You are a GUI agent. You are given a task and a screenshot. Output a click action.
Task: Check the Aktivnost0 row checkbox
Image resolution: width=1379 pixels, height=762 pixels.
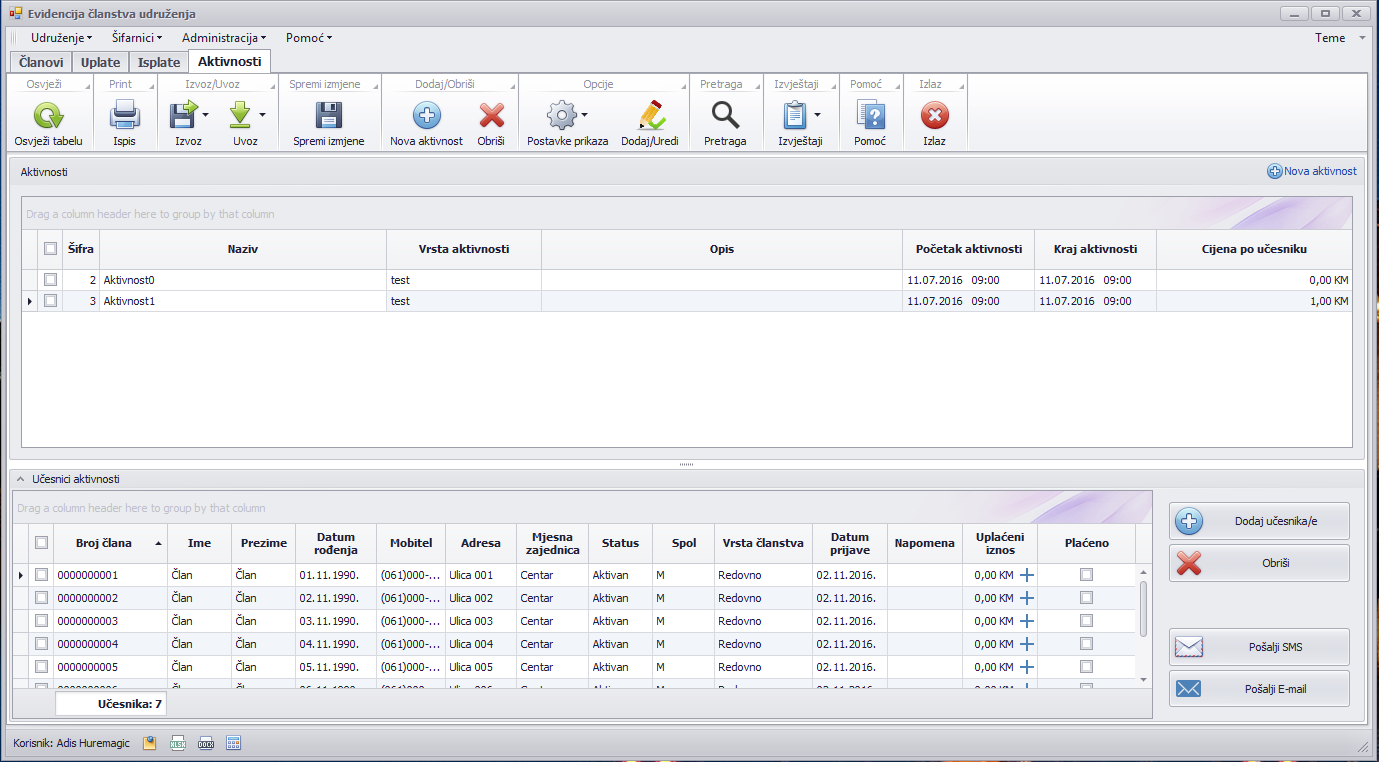(50, 280)
